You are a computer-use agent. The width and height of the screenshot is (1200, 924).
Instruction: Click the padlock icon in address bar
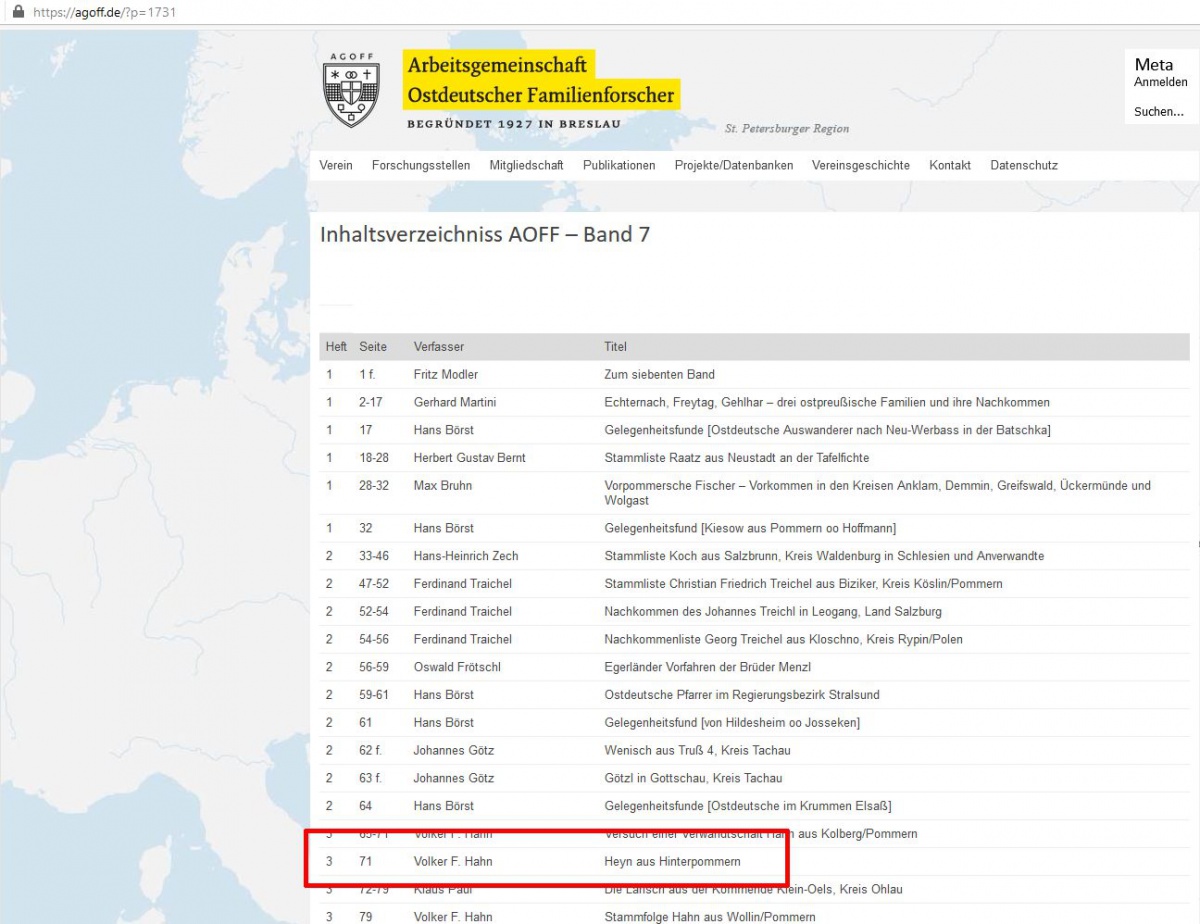pos(18,12)
